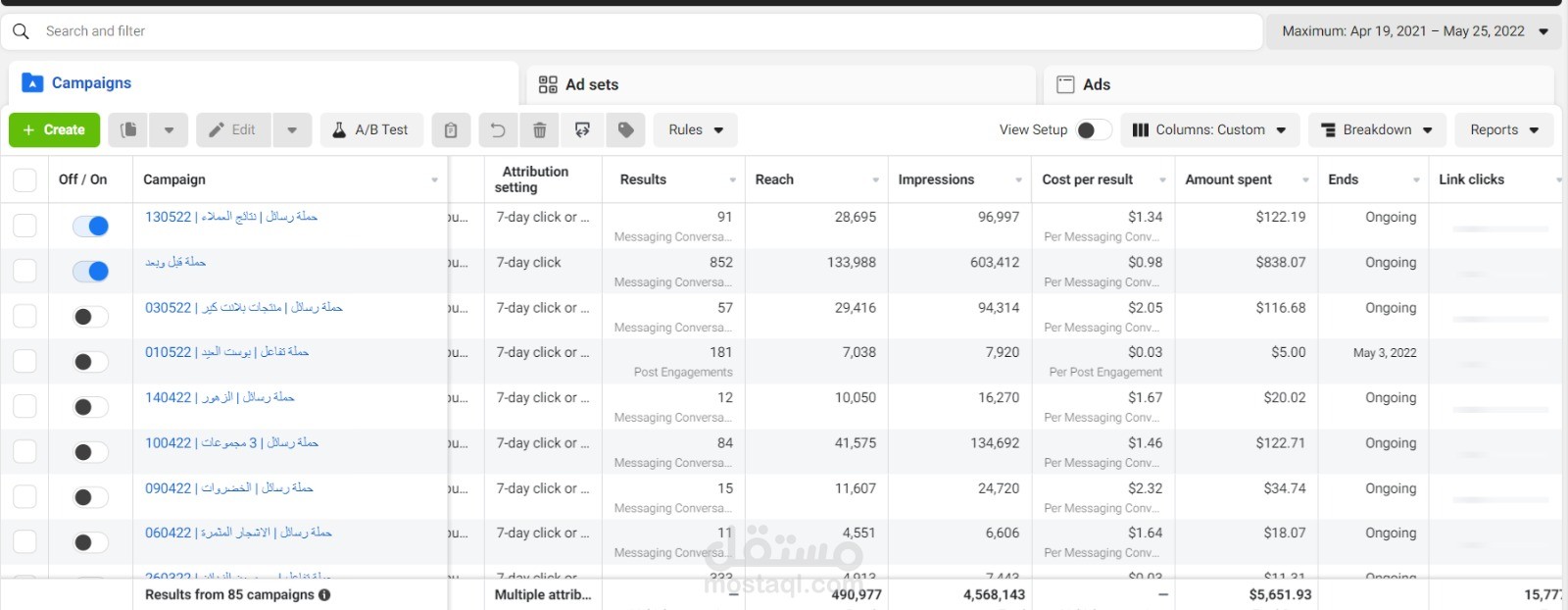This screenshot has width=1568, height=610.
Task: Turn off the 130522 campaign toggle
Action: point(90,226)
